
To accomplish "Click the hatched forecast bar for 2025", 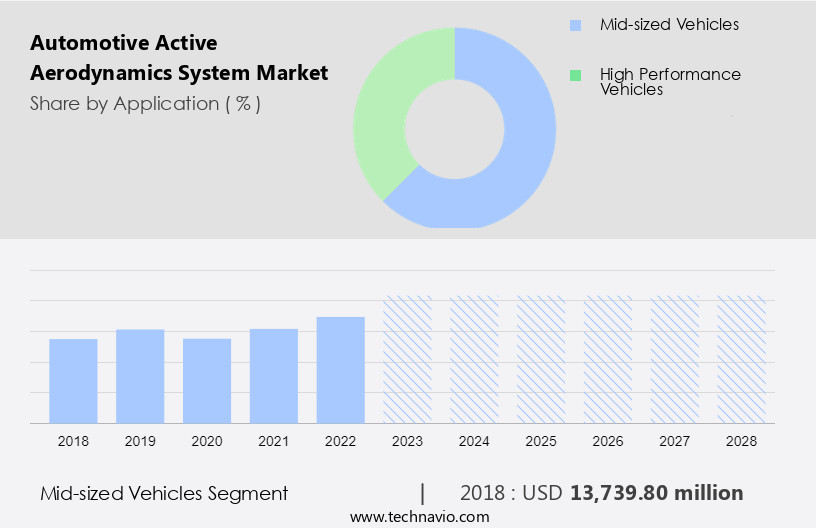I will (541, 359).
